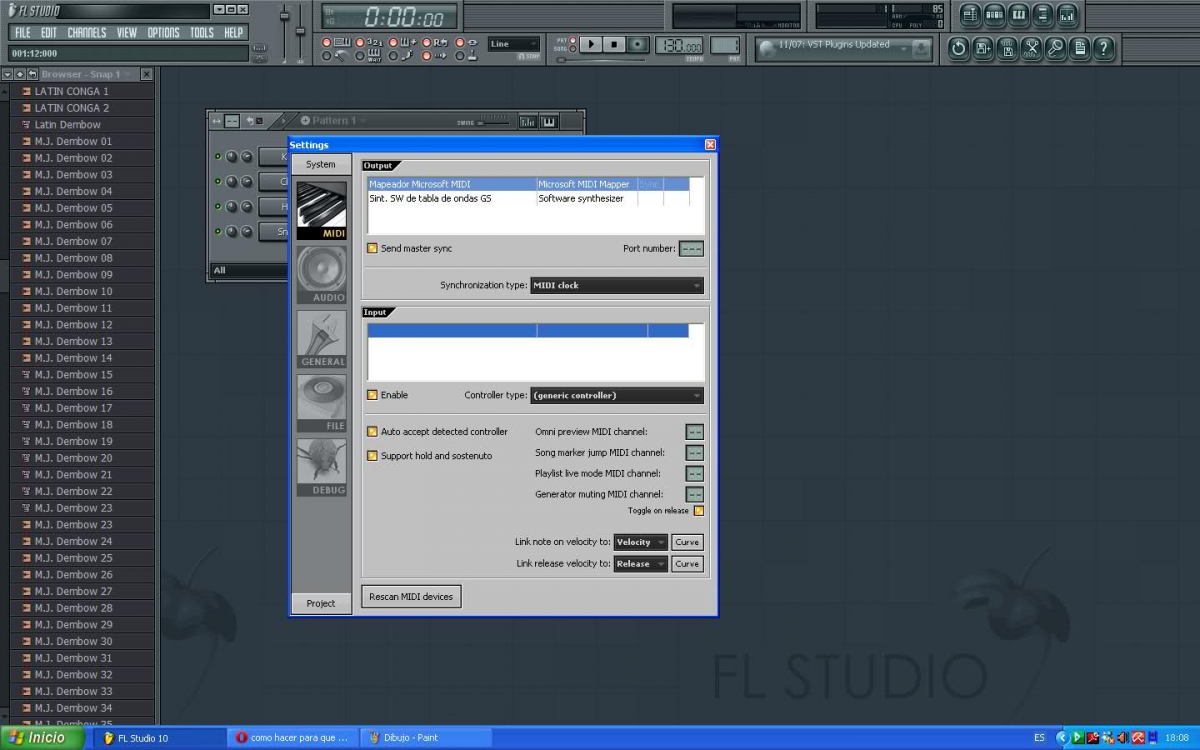Switch the PAT mode radio light

click(x=573, y=40)
